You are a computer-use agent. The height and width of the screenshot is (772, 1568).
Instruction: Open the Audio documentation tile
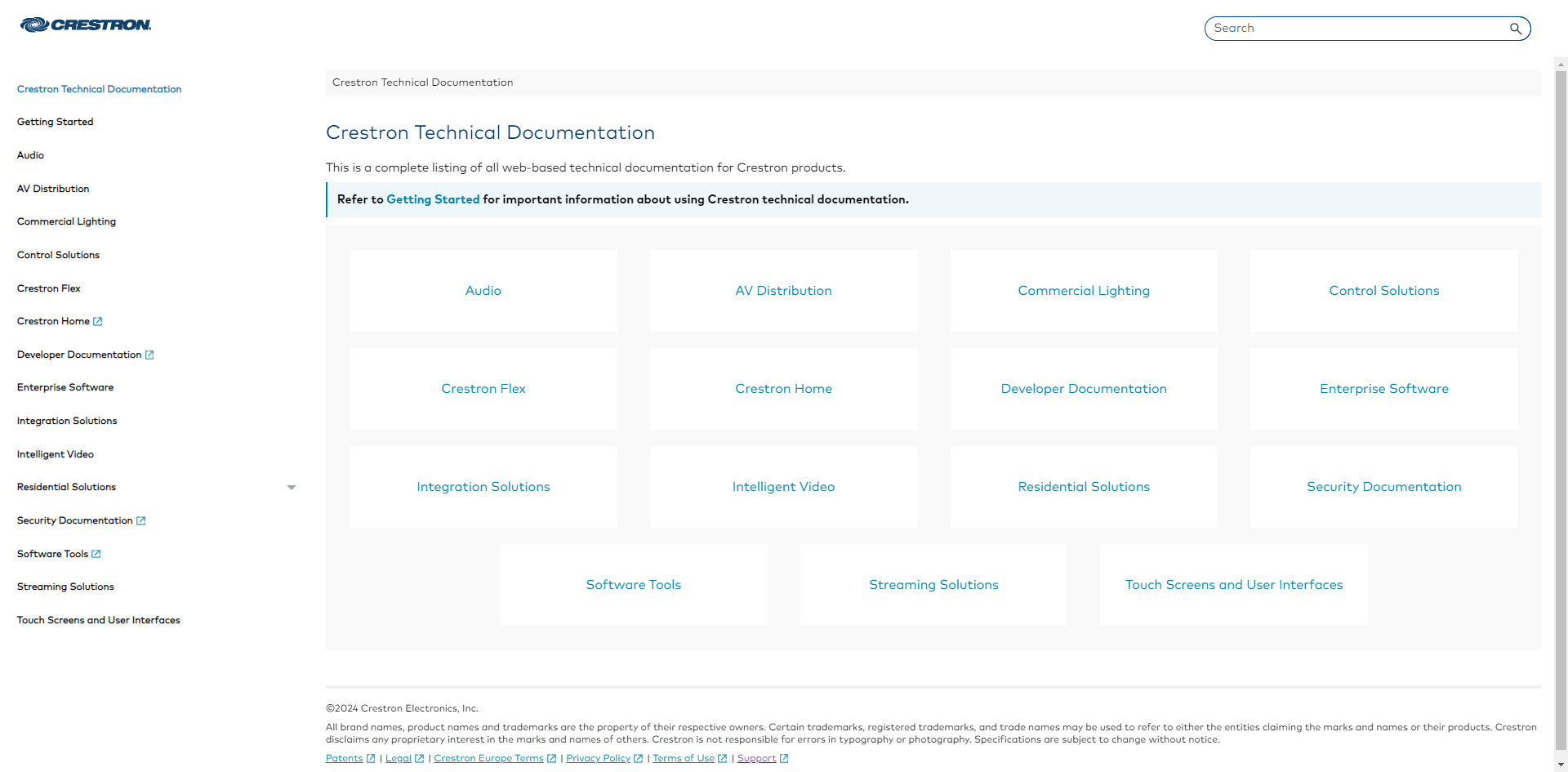click(483, 290)
